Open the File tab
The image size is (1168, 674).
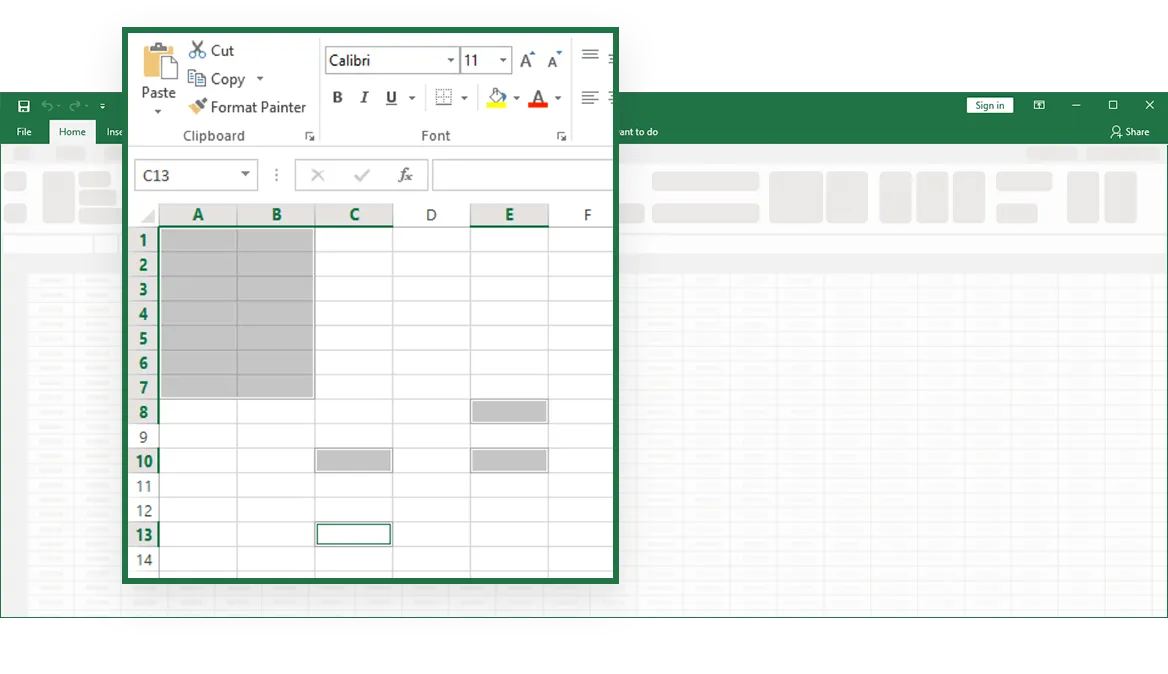click(x=24, y=132)
